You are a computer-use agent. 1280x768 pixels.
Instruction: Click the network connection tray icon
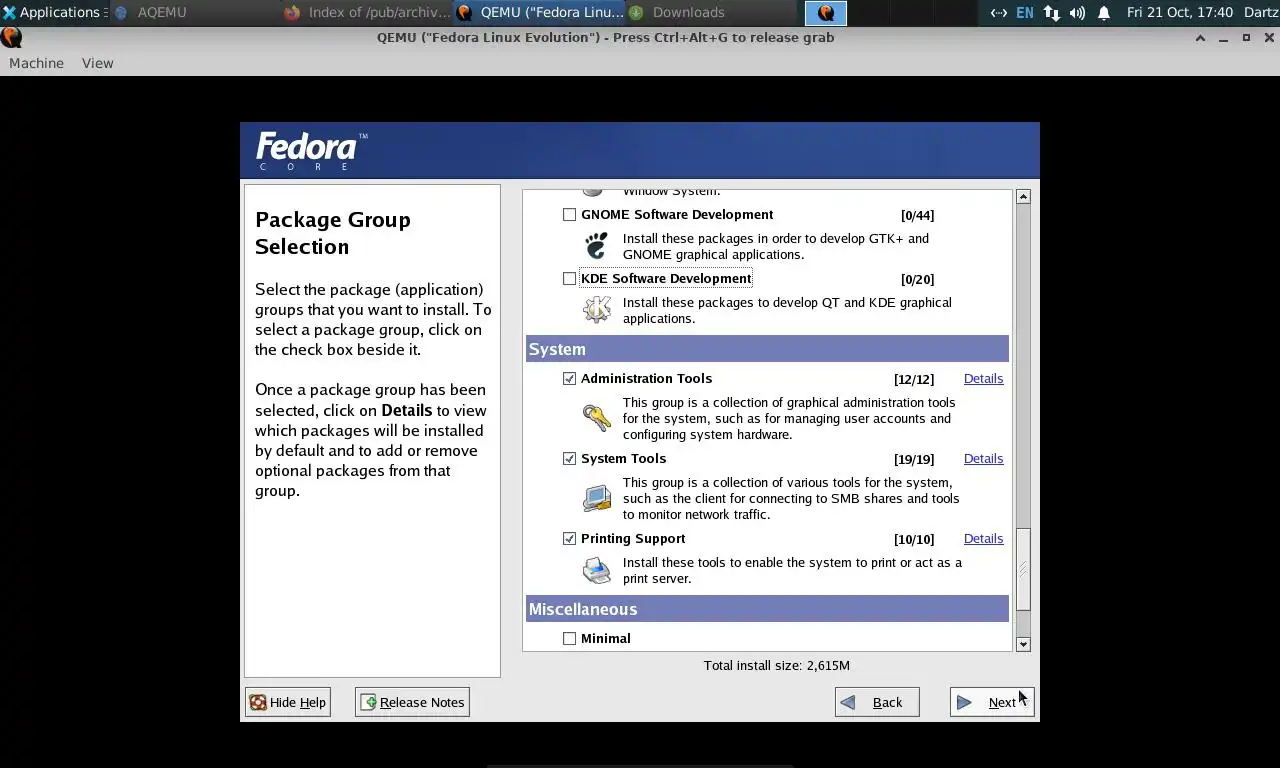pyautogui.click(x=1051, y=13)
